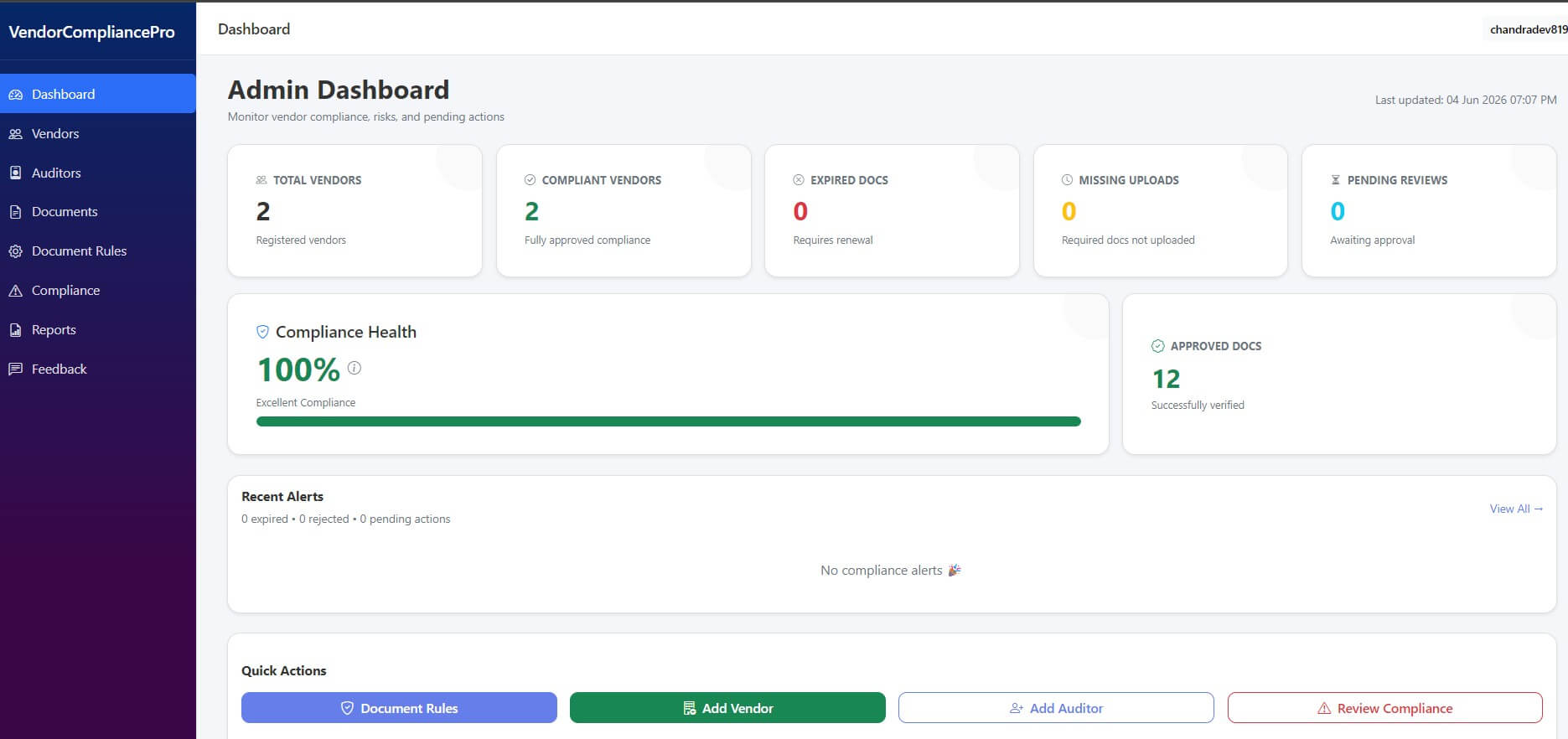
Task: Click the Compliance Health shield icon
Action: (x=262, y=332)
